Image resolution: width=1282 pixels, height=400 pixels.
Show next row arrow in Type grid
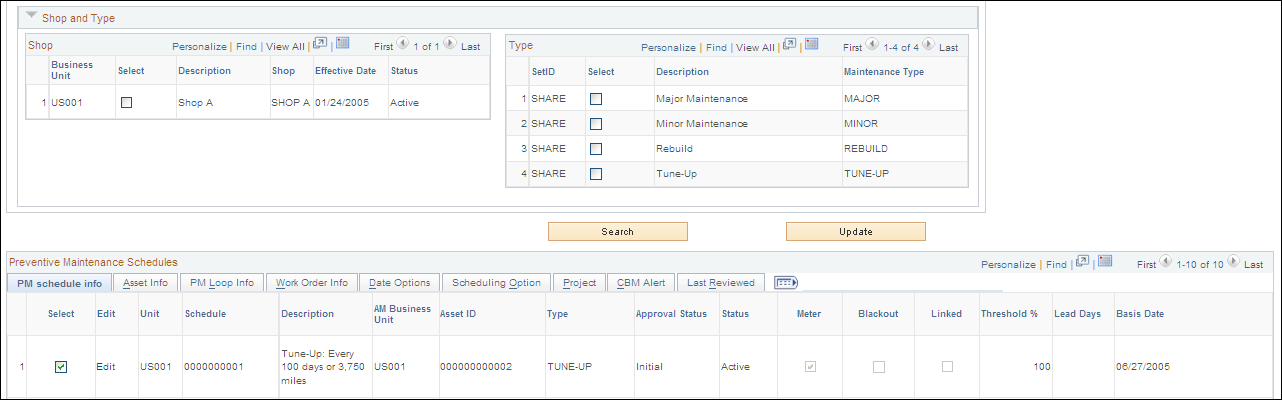(x=928, y=44)
